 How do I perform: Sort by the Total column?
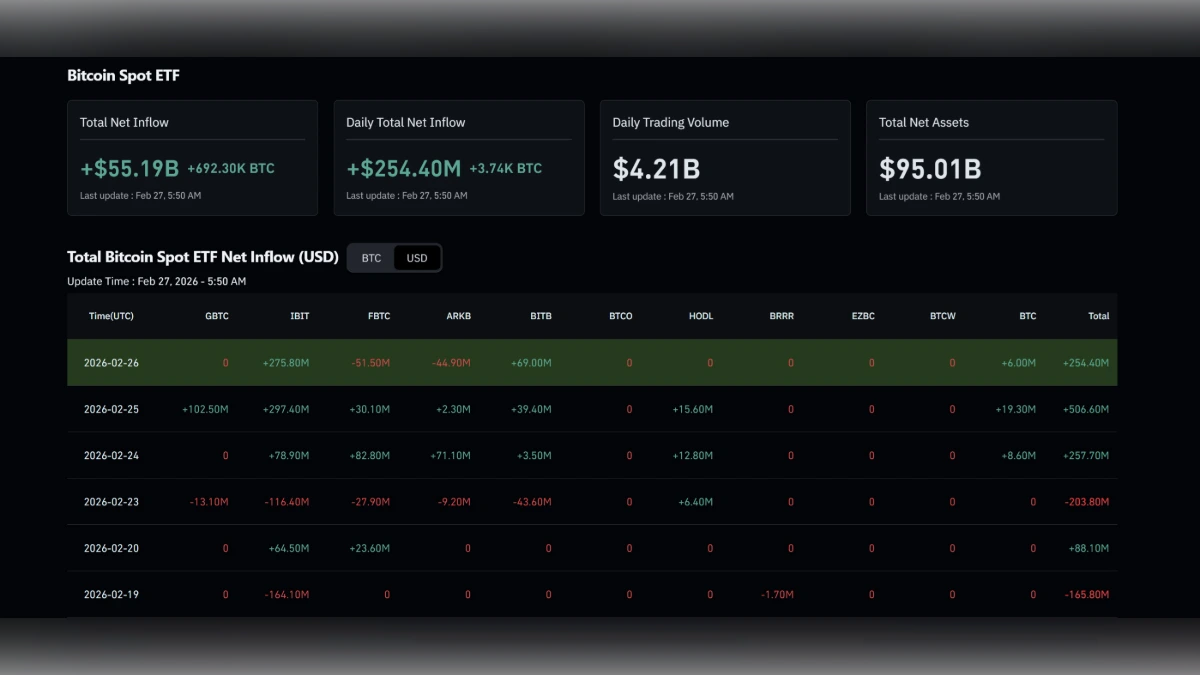(1098, 315)
